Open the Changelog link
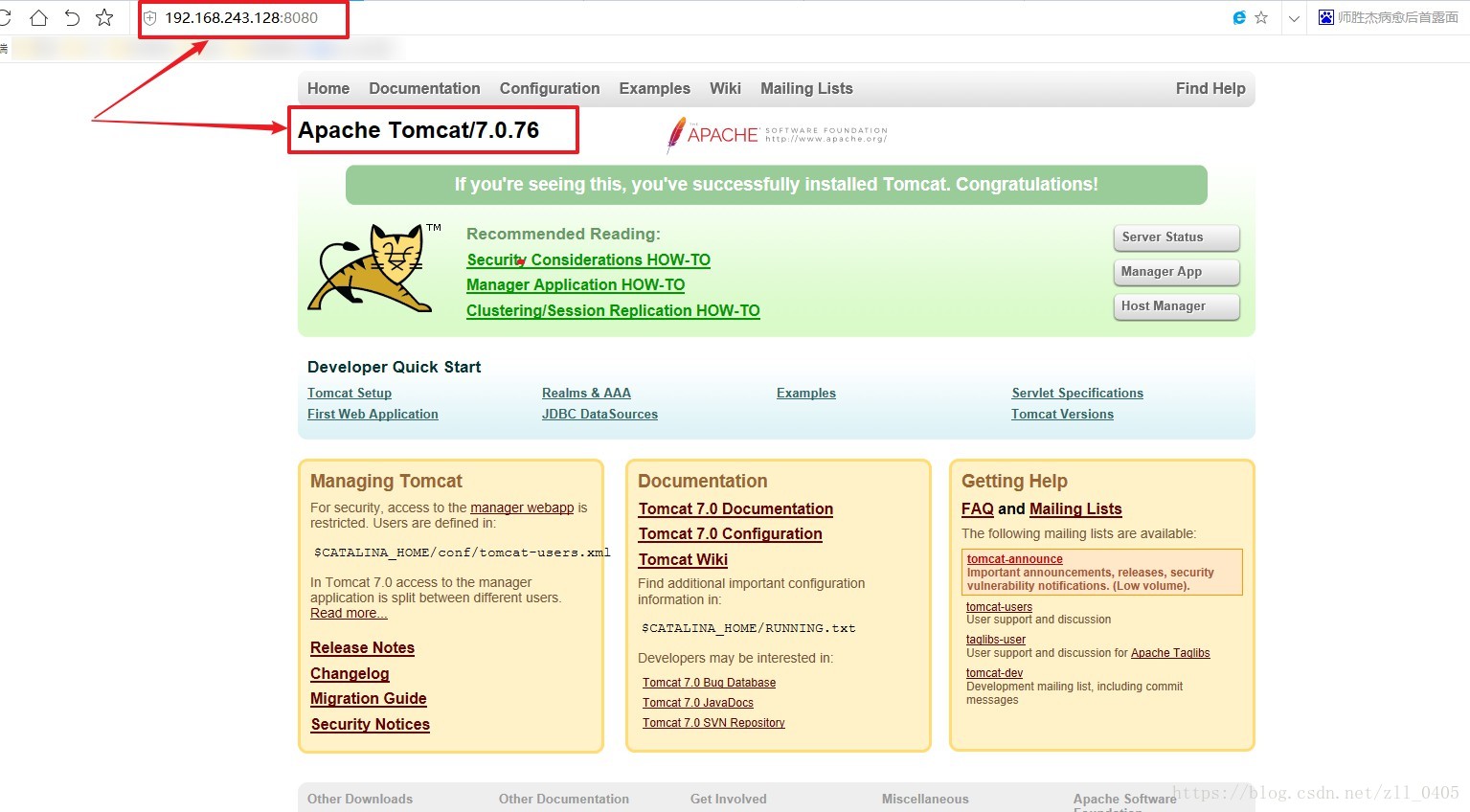 point(350,674)
